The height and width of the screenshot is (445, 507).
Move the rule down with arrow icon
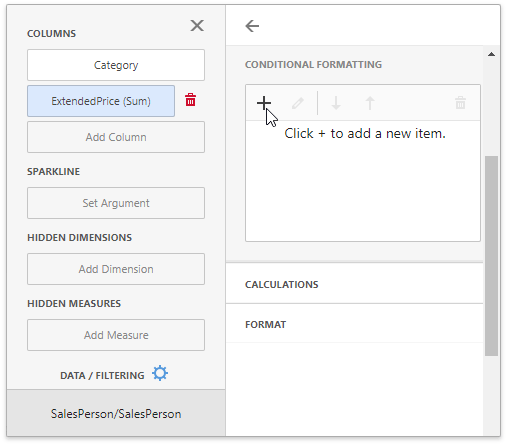pyautogui.click(x=336, y=103)
